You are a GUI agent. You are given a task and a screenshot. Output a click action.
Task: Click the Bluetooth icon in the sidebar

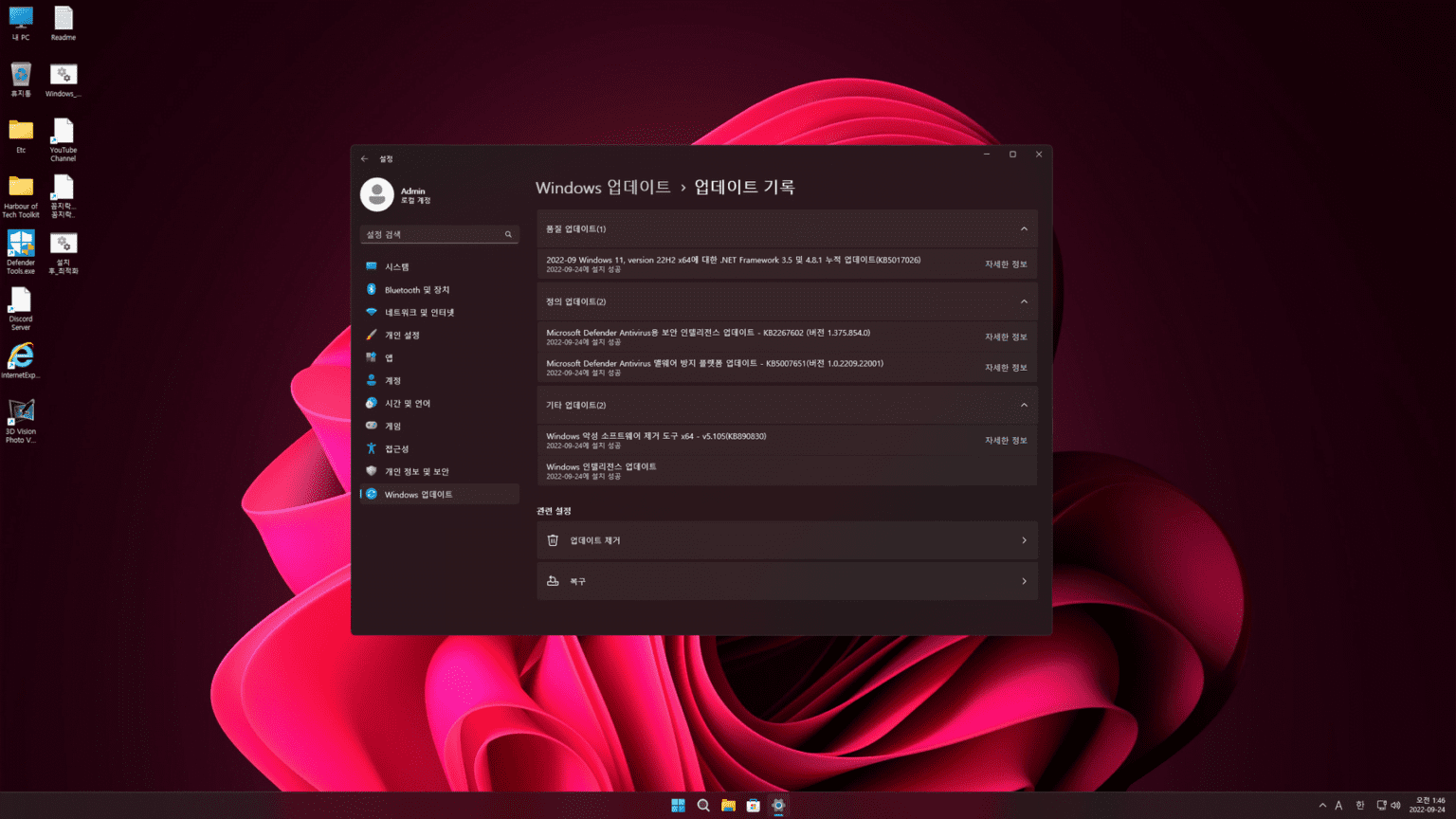click(372, 289)
